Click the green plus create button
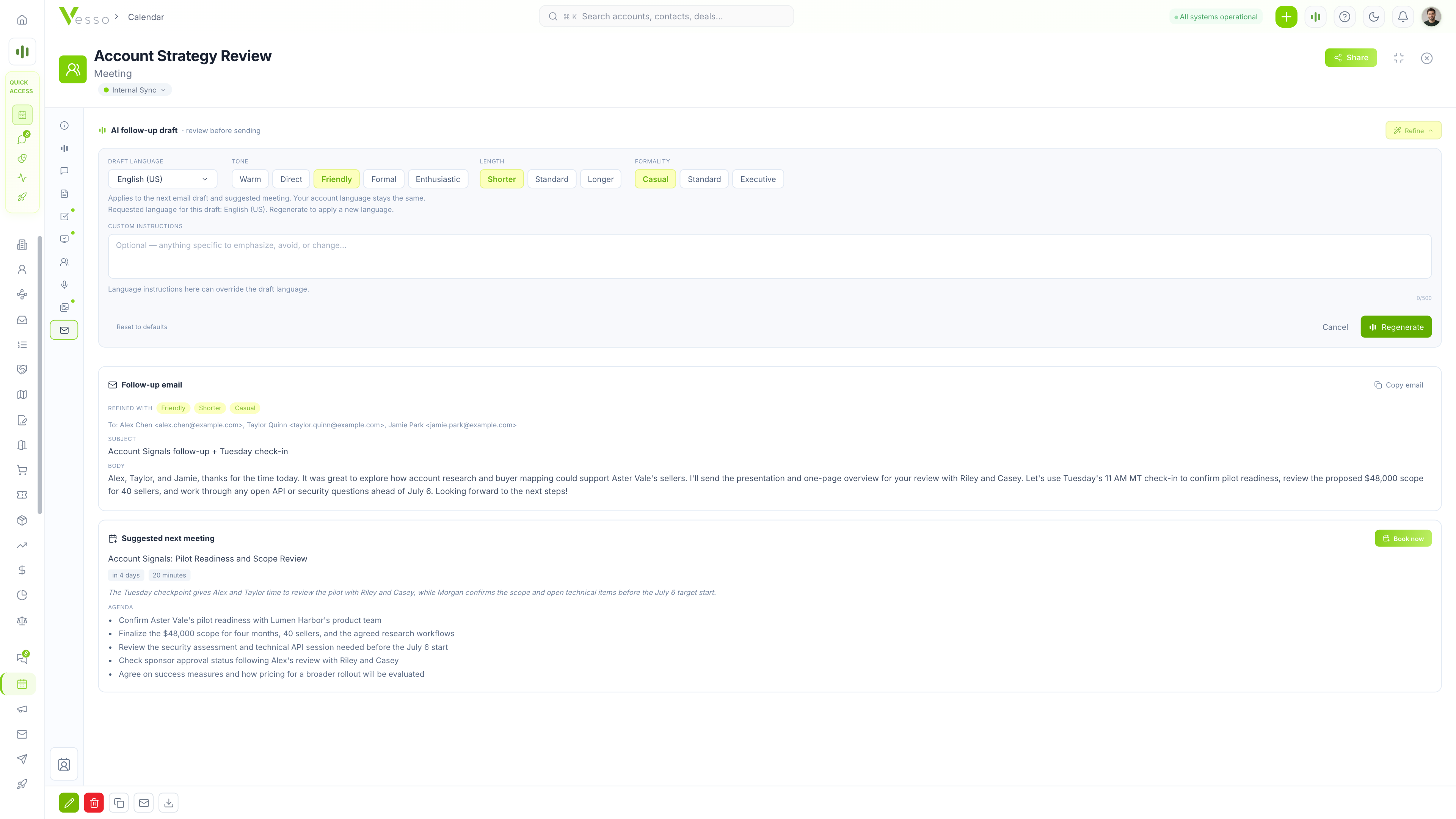This screenshot has height=819, width=1456. (x=1286, y=16)
